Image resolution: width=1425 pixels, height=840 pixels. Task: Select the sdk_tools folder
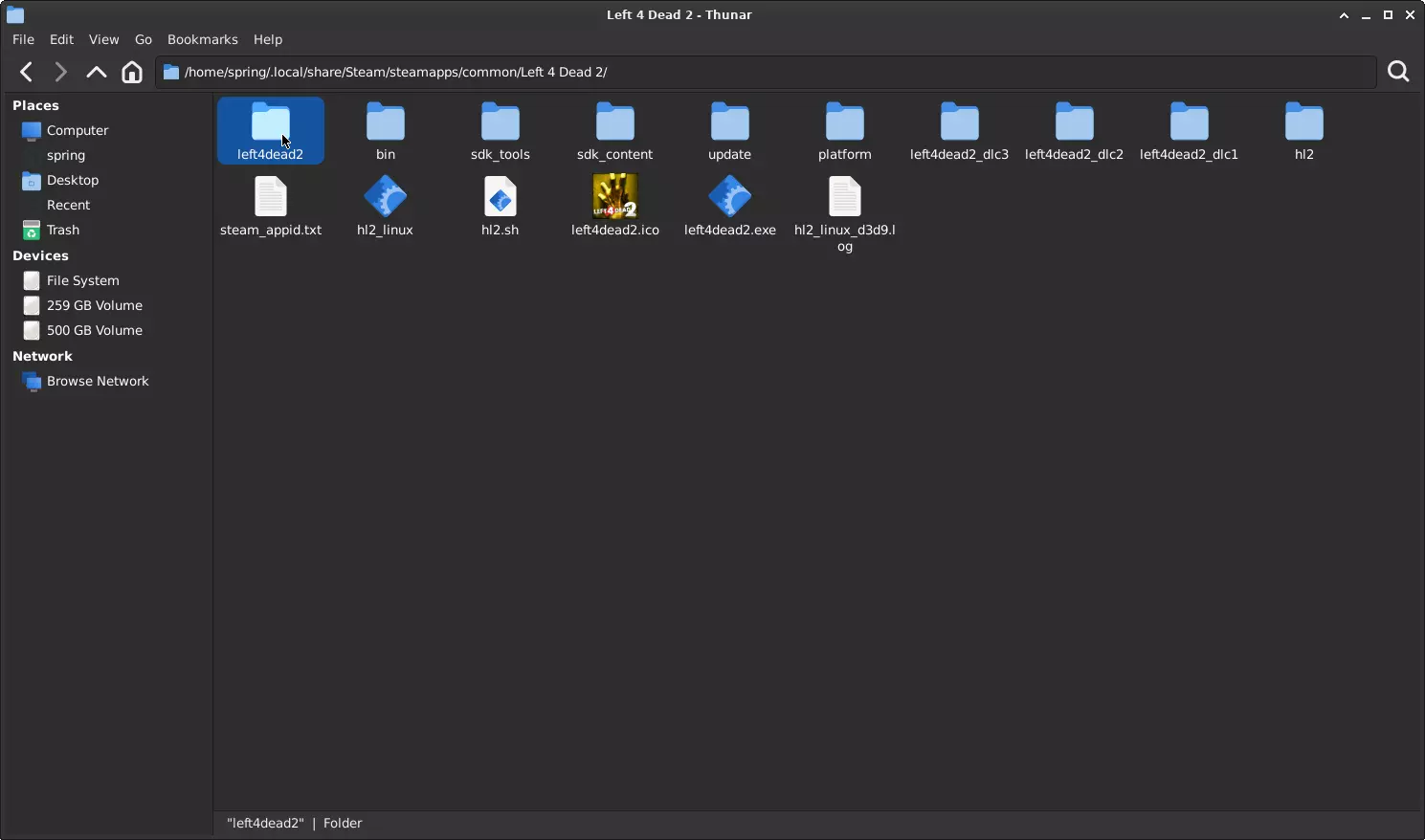click(x=500, y=131)
